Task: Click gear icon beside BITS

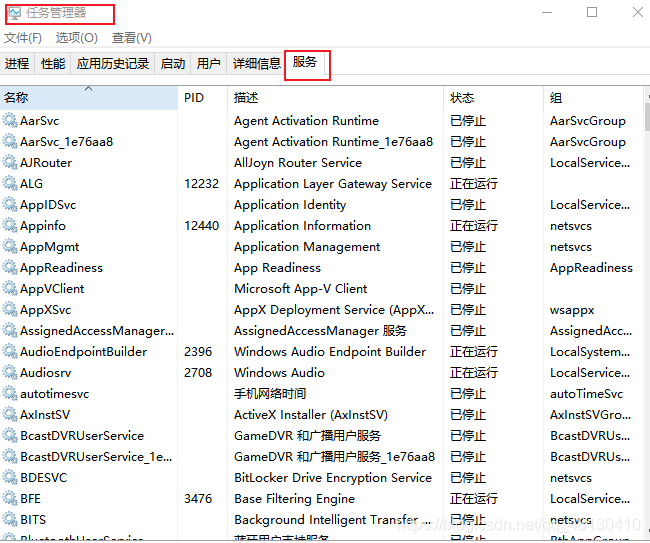Action: [10, 519]
